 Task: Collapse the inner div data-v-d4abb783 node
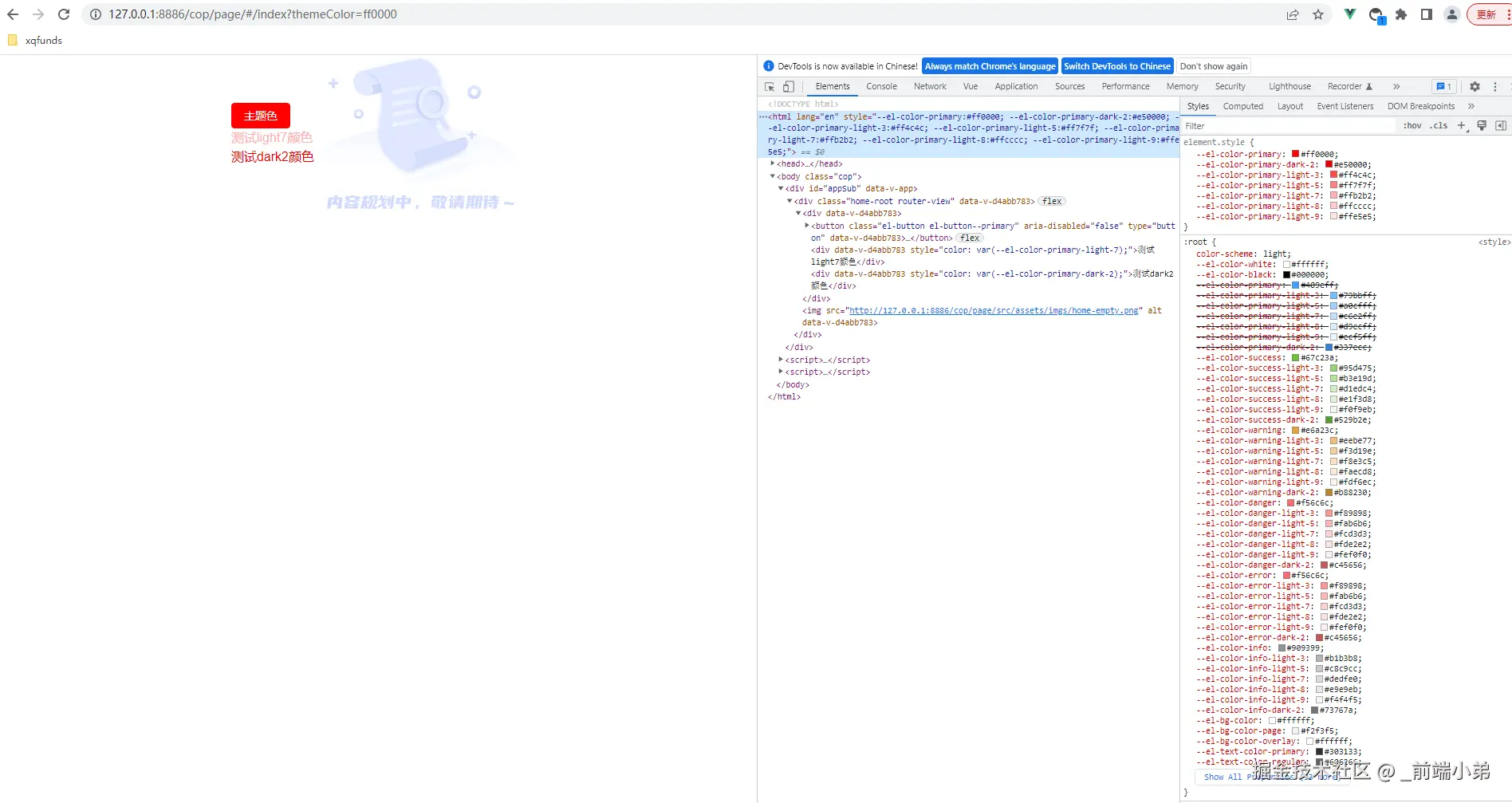[798, 214]
